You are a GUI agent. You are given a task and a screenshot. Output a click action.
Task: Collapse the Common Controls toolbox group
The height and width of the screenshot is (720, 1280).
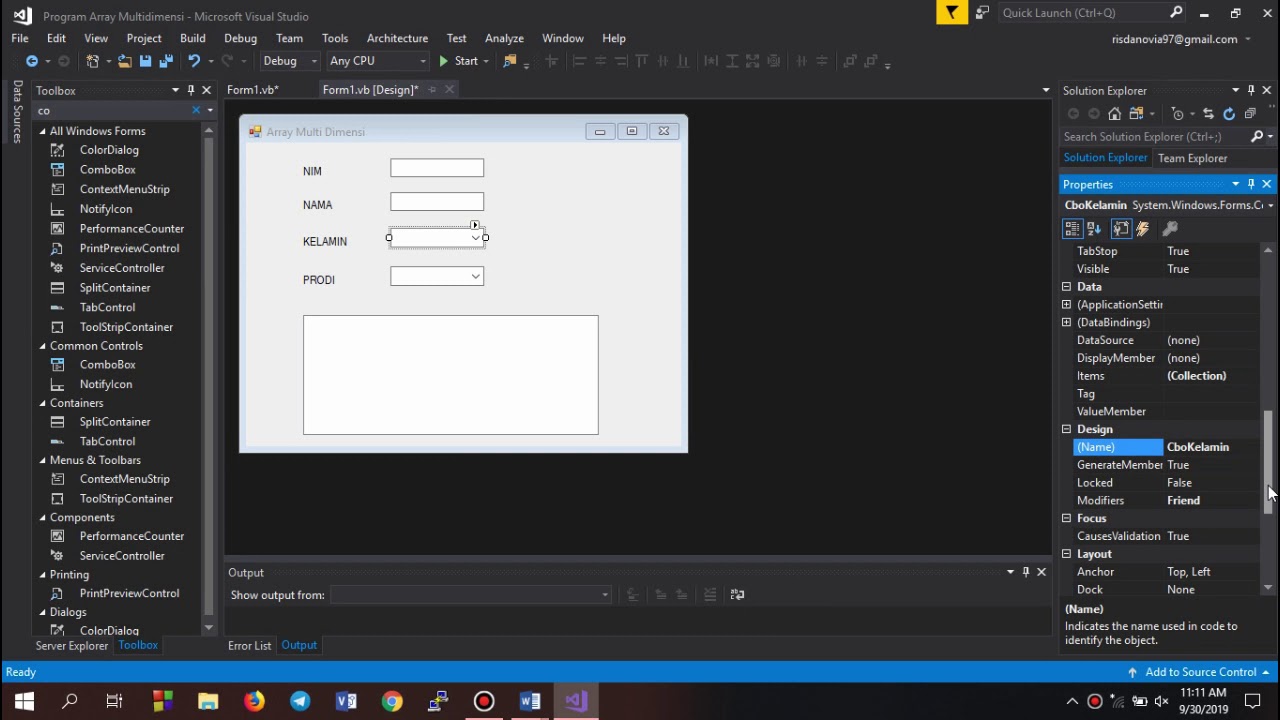pos(43,346)
